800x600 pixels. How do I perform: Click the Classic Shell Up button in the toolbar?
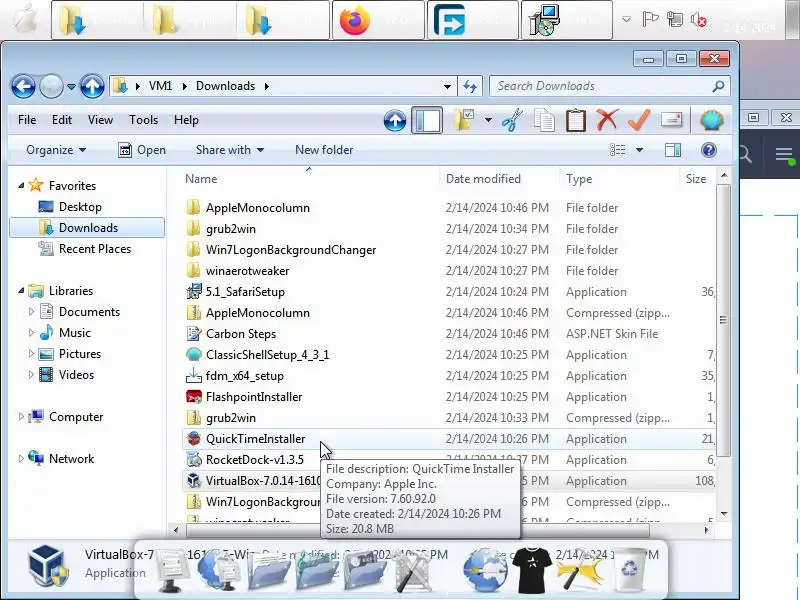coord(395,120)
